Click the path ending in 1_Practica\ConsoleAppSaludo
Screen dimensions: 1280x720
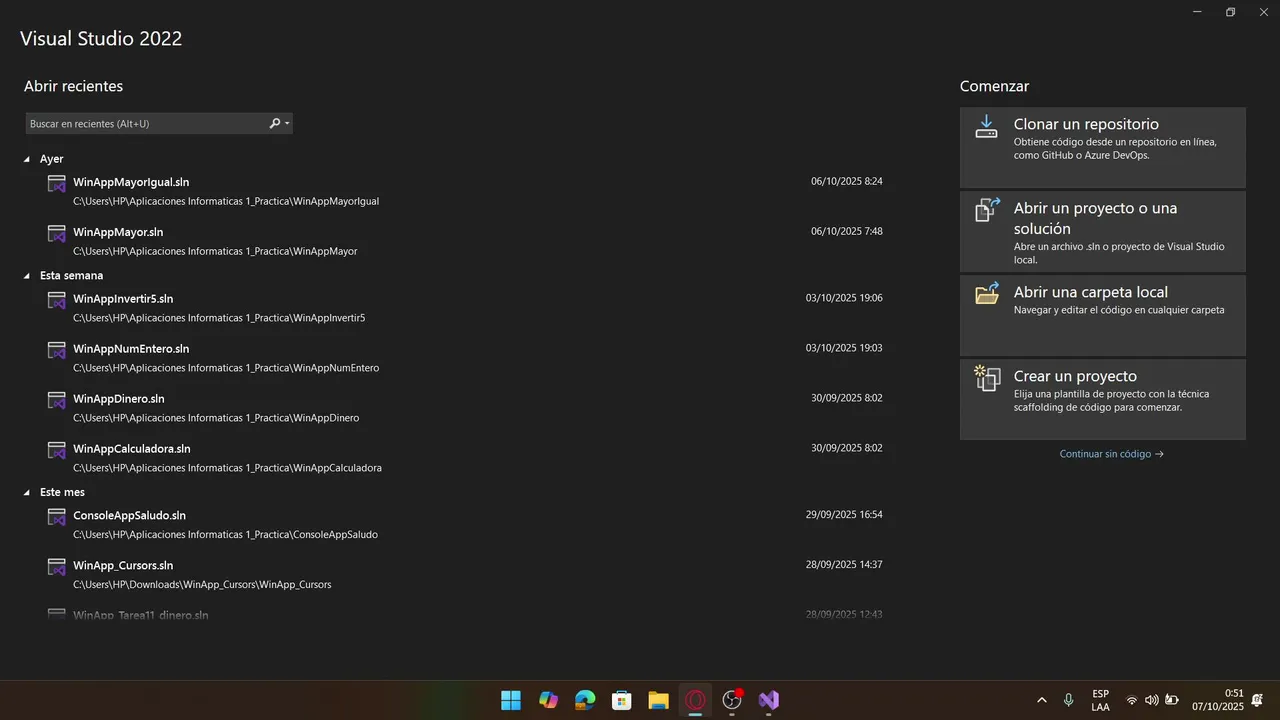pos(225,535)
